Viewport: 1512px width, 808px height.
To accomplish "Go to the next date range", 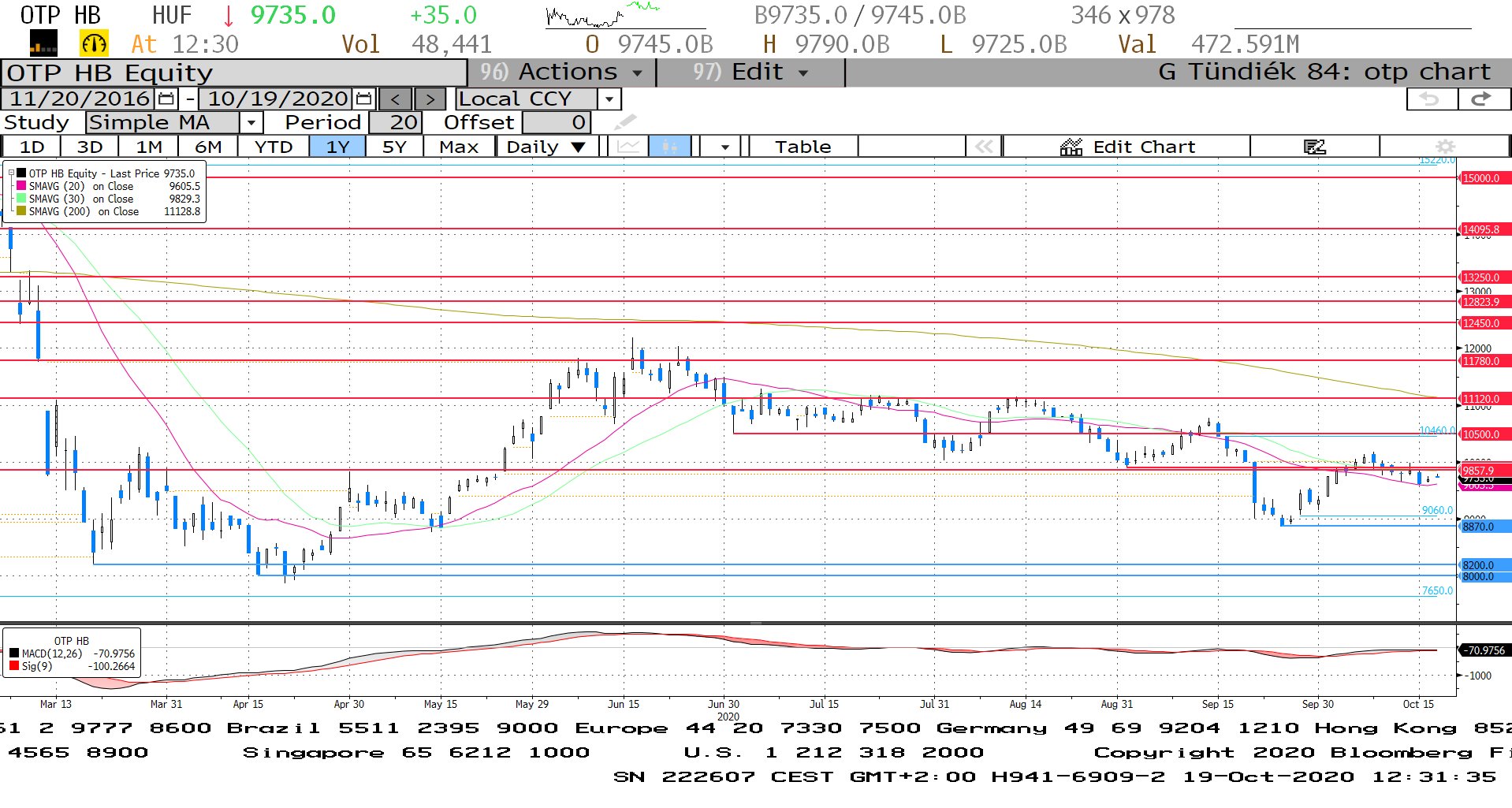I will pyautogui.click(x=430, y=99).
